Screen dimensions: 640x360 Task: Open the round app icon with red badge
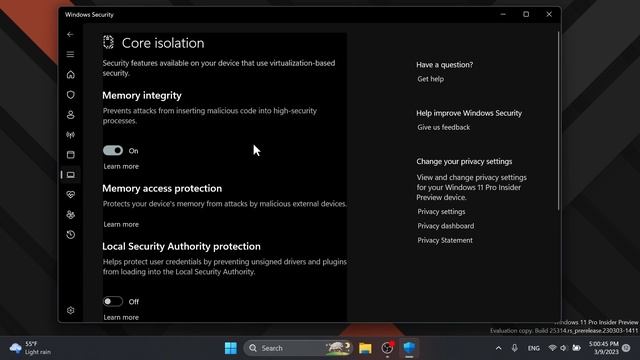point(387,348)
